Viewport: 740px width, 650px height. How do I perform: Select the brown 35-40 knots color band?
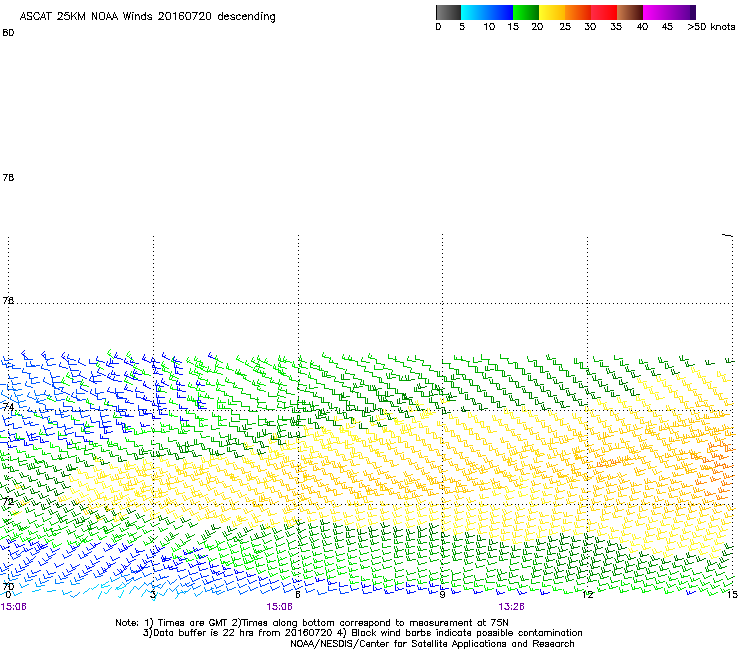pyautogui.click(x=630, y=12)
